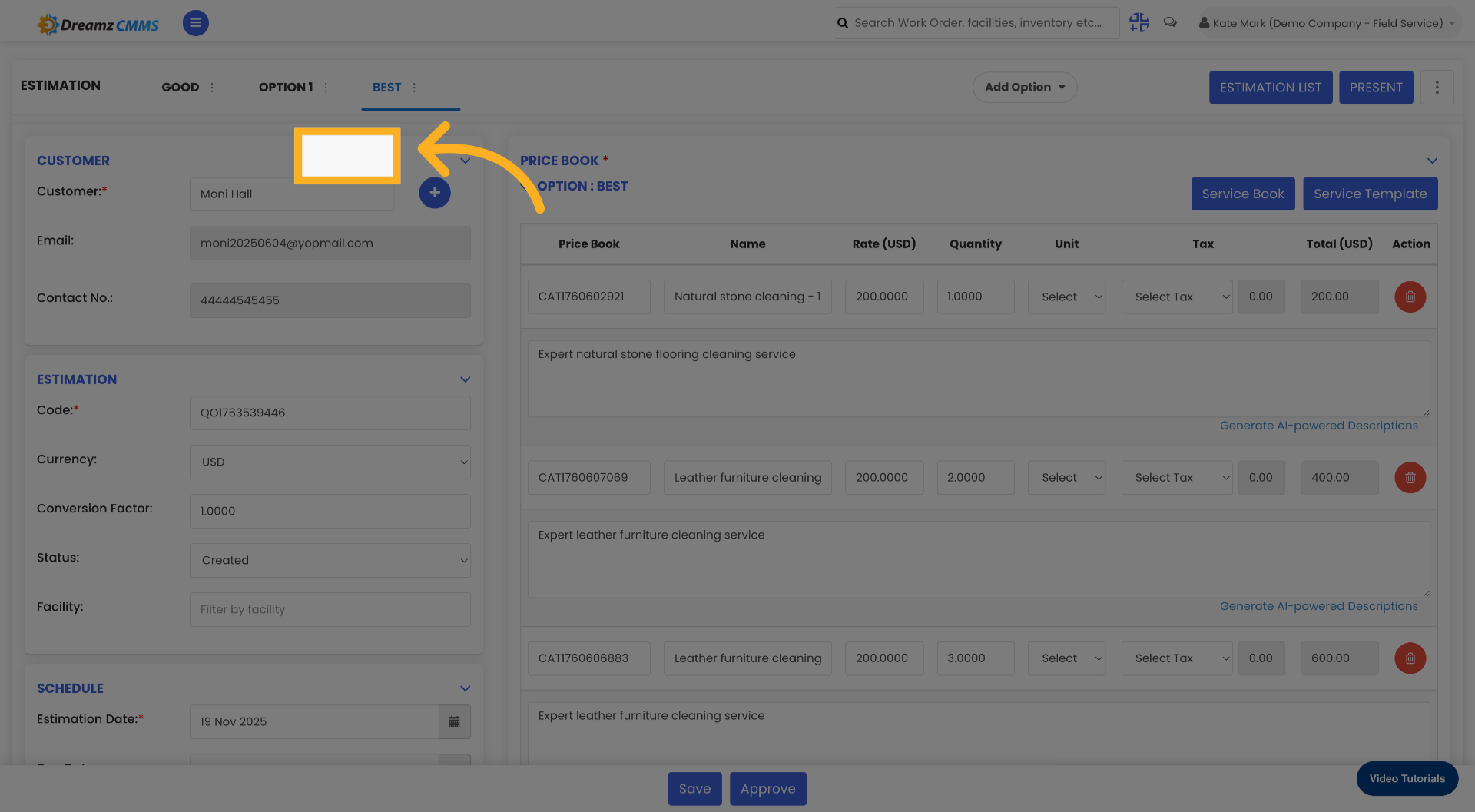This screenshot has width=1475, height=812.
Task: Click the Filter by facility input field
Action: pos(330,609)
